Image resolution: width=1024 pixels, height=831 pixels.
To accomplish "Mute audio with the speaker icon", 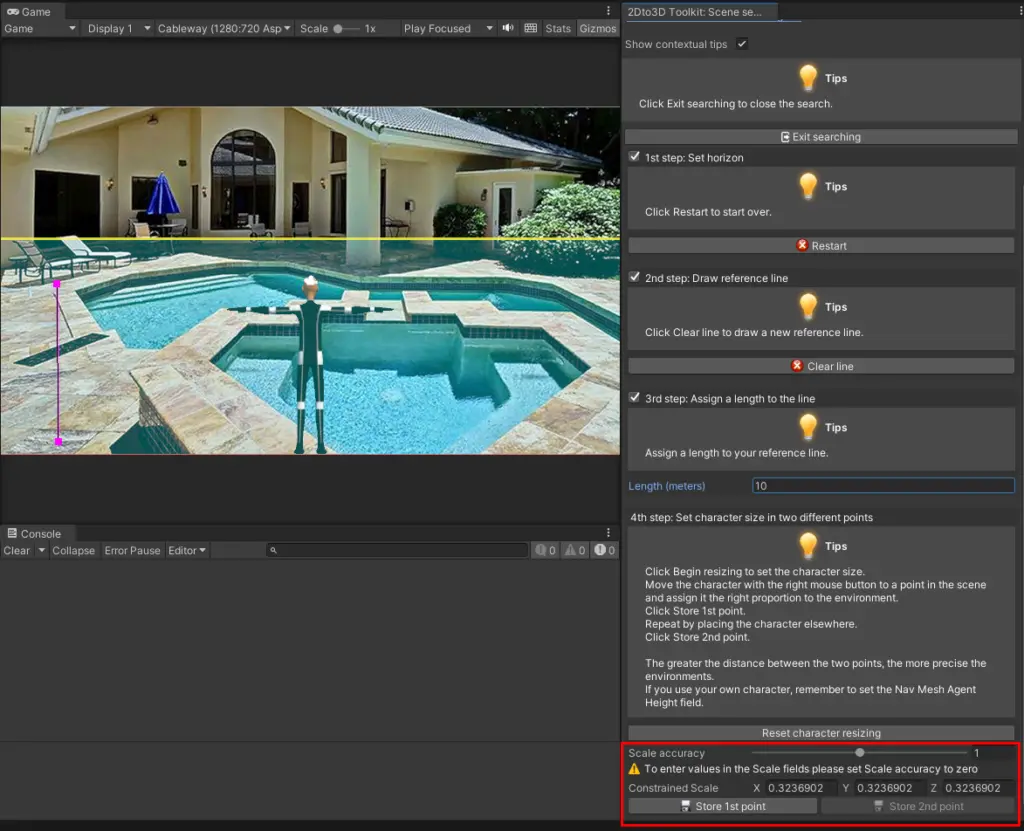I will click(x=508, y=29).
